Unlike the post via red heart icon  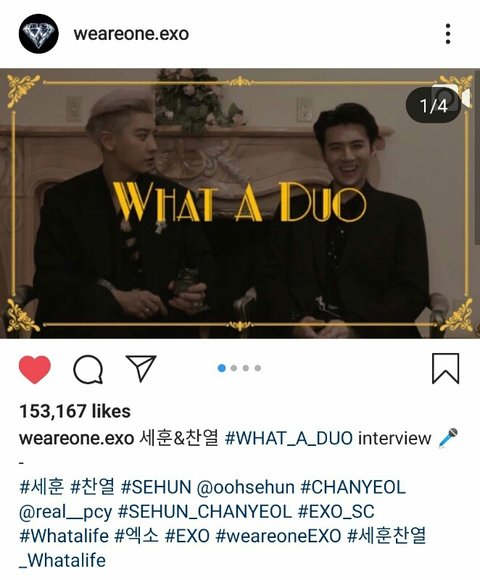(x=34, y=369)
